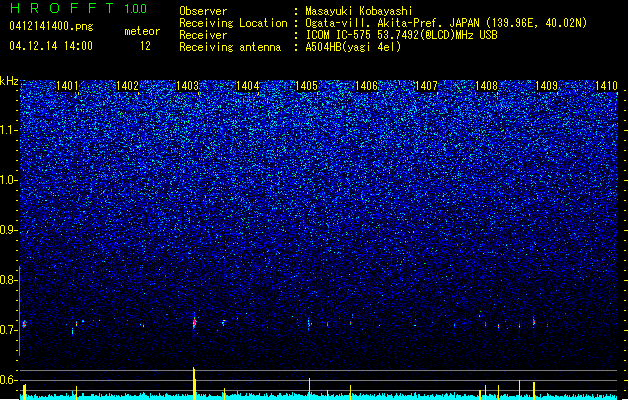Viewport: 629px width, 400px height.
Task: Click the meteor echo at spectrogram's left edge
Action: pos(24,323)
